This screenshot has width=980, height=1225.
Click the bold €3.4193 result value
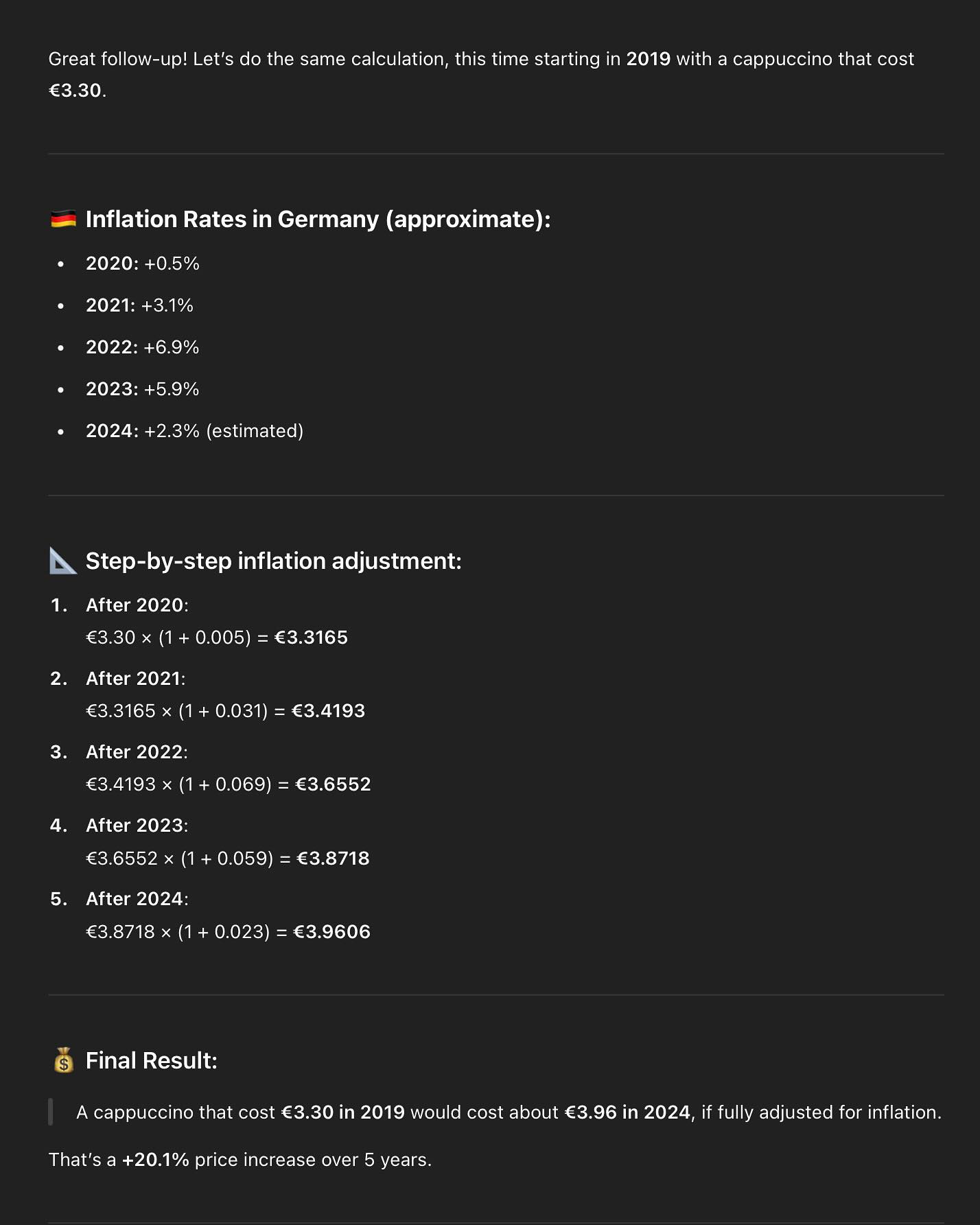point(328,711)
